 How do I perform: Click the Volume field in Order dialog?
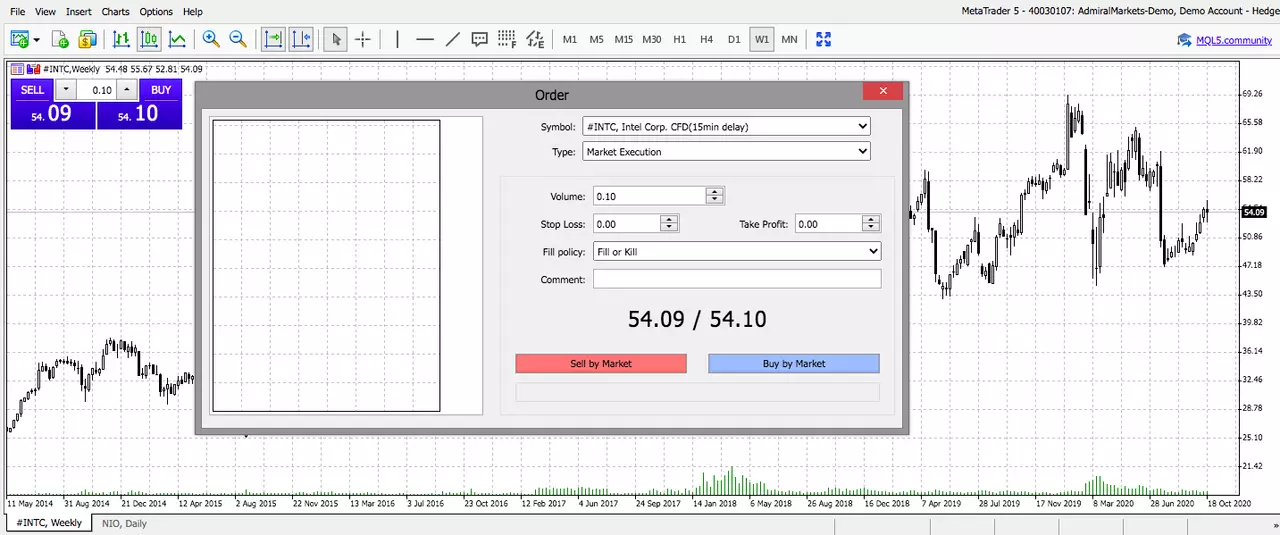click(649, 196)
